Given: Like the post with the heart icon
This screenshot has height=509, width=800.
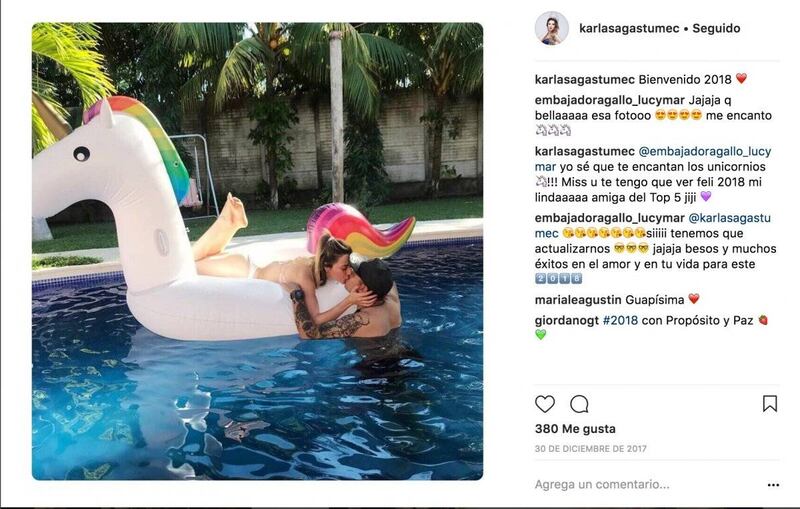Looking at the screenshot, I should 544,404.
